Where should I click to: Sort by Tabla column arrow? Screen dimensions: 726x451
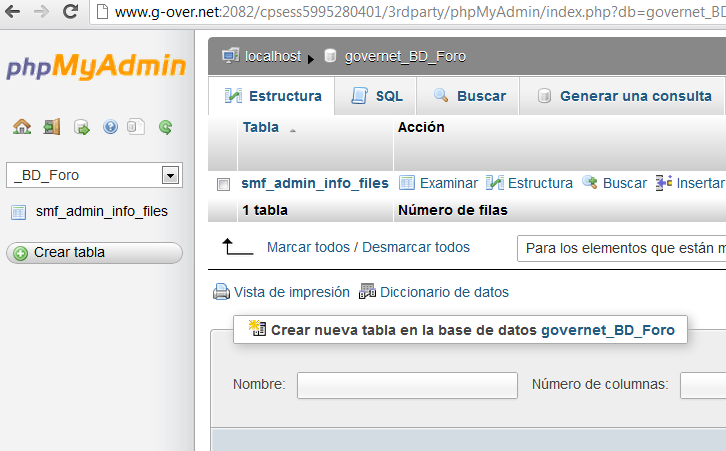tap(293, 131)
